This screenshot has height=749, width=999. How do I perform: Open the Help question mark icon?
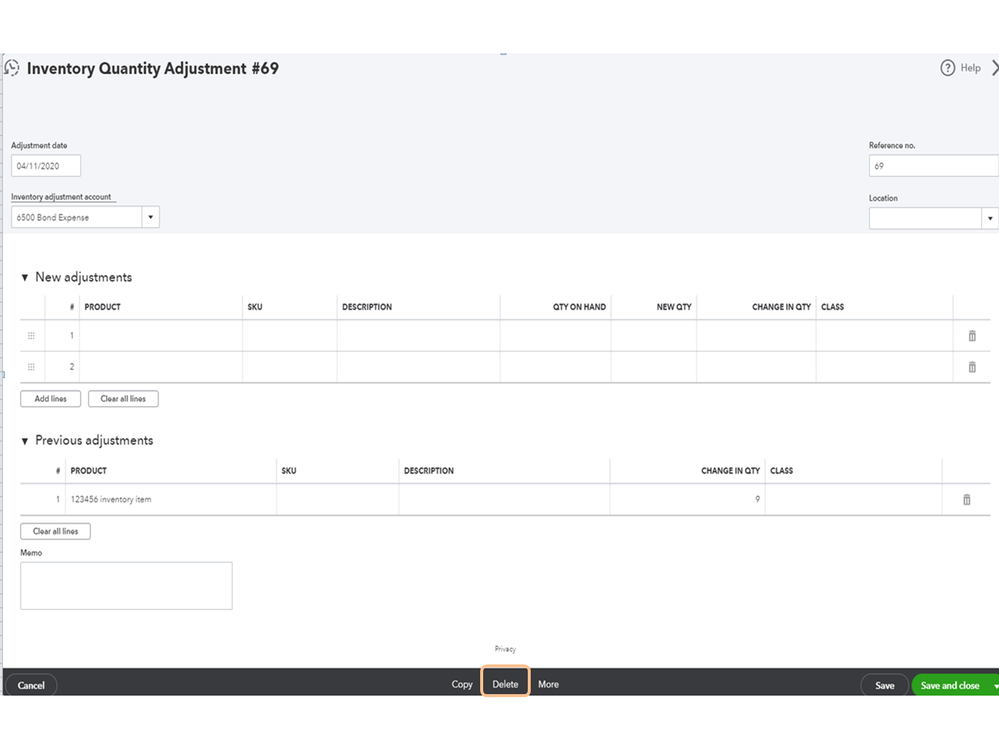click(x=947, y=68)
